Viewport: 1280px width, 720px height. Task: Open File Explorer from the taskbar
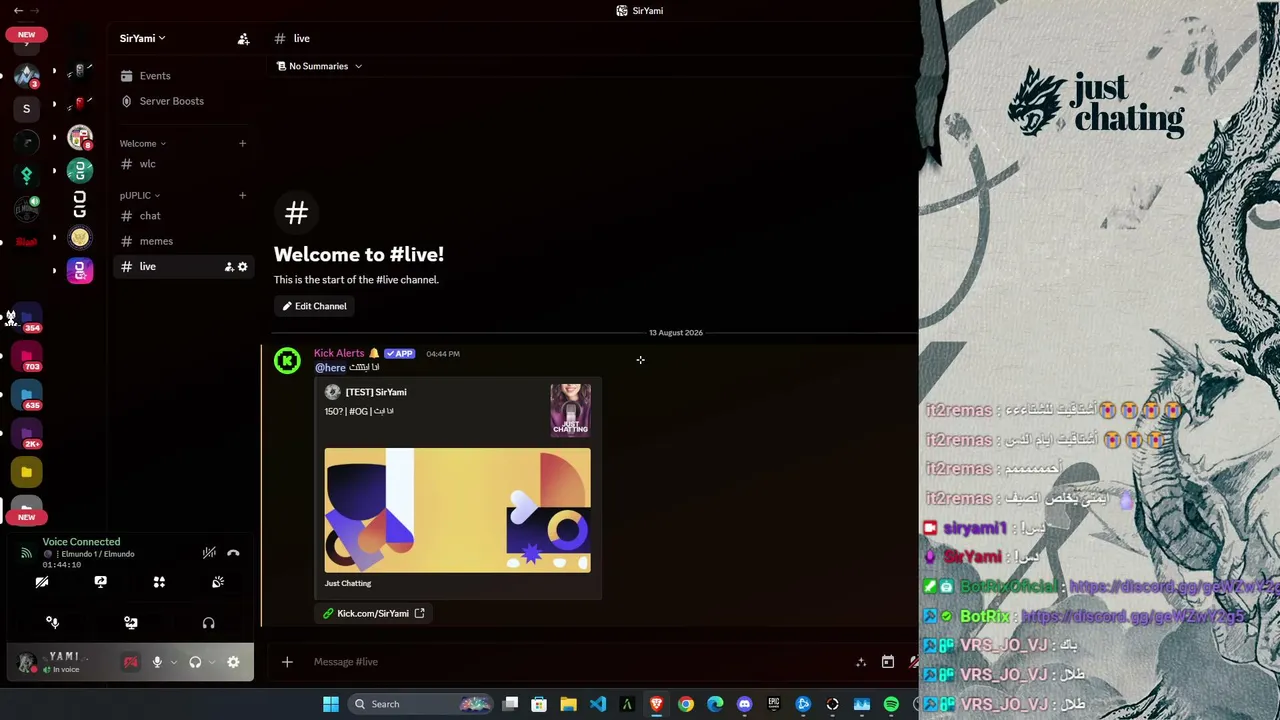point(568,704)
